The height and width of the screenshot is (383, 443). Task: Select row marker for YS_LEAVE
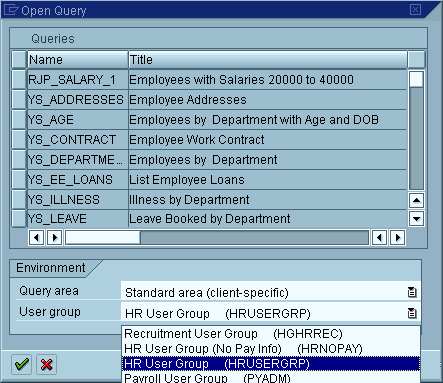[19, 219]
